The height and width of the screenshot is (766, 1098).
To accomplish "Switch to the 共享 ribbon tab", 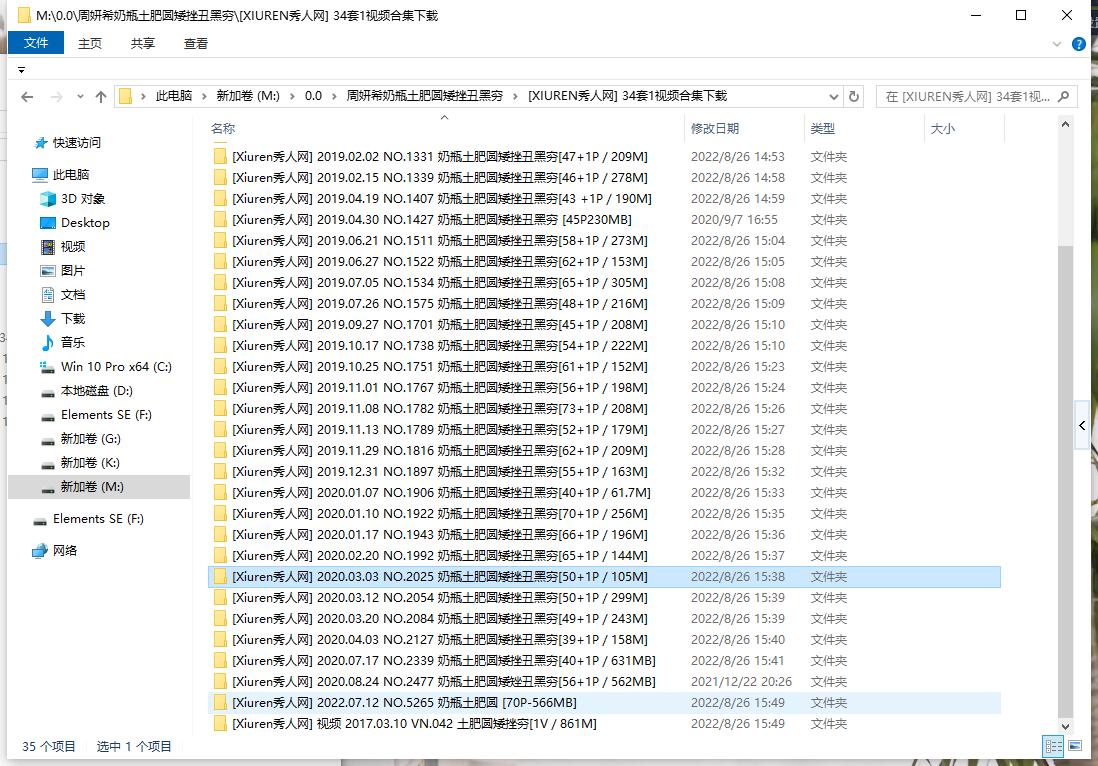I will pos(142,43).
